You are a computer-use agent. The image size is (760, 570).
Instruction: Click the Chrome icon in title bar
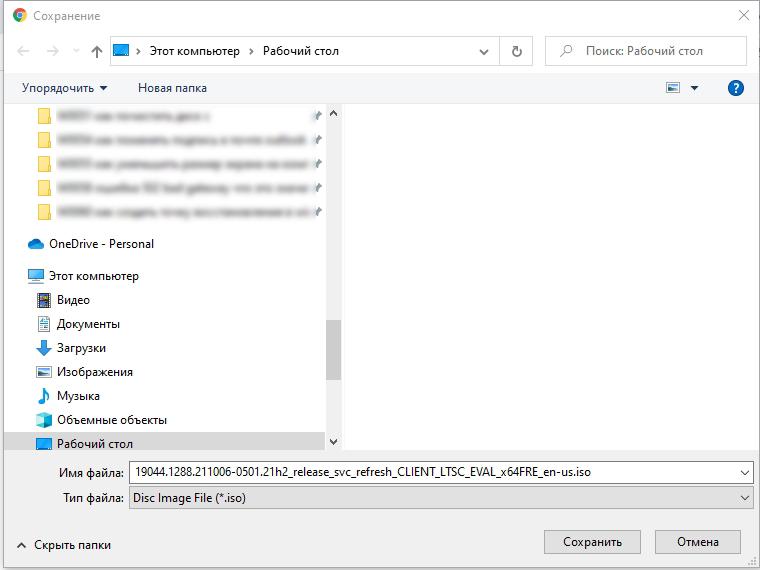pos(20,16)
